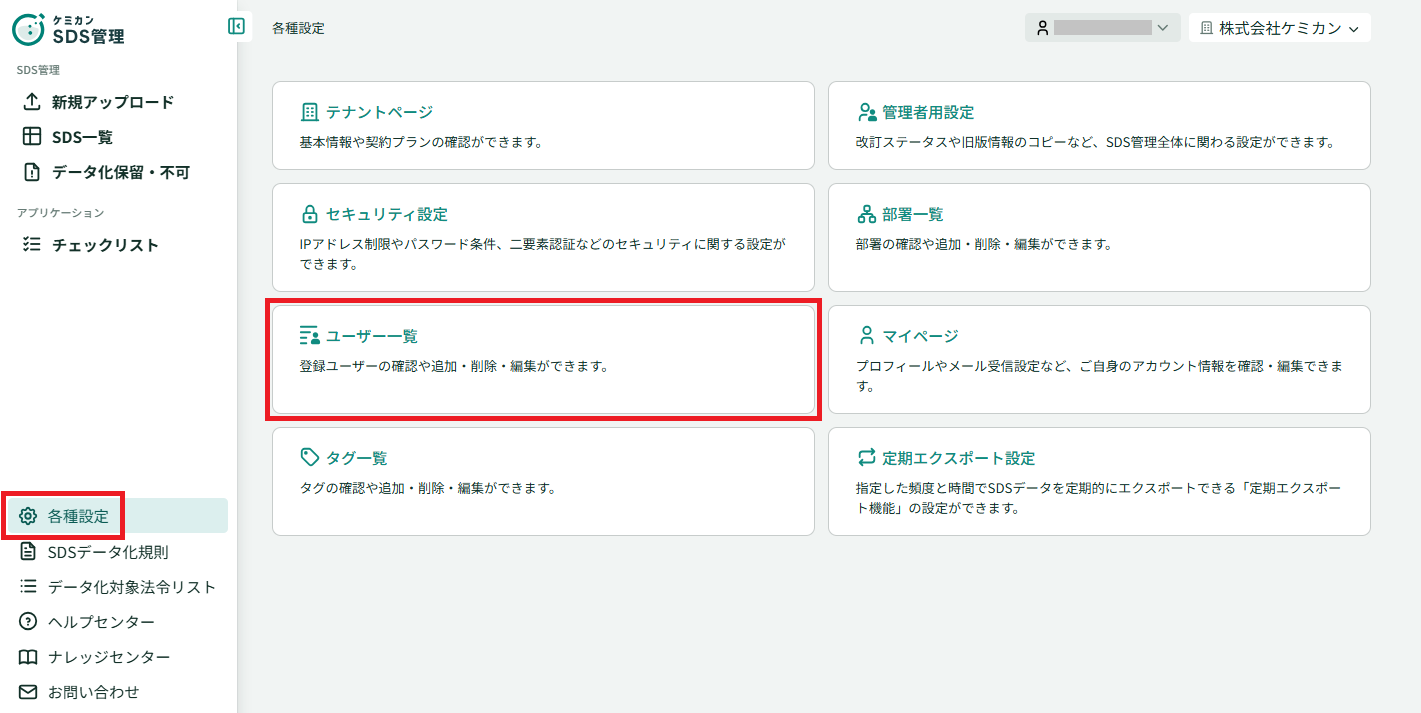The height and width of the screenshot is (713, 1421).
Task: Go to the ユーザー一覧 card
Action: coord(543,359)
